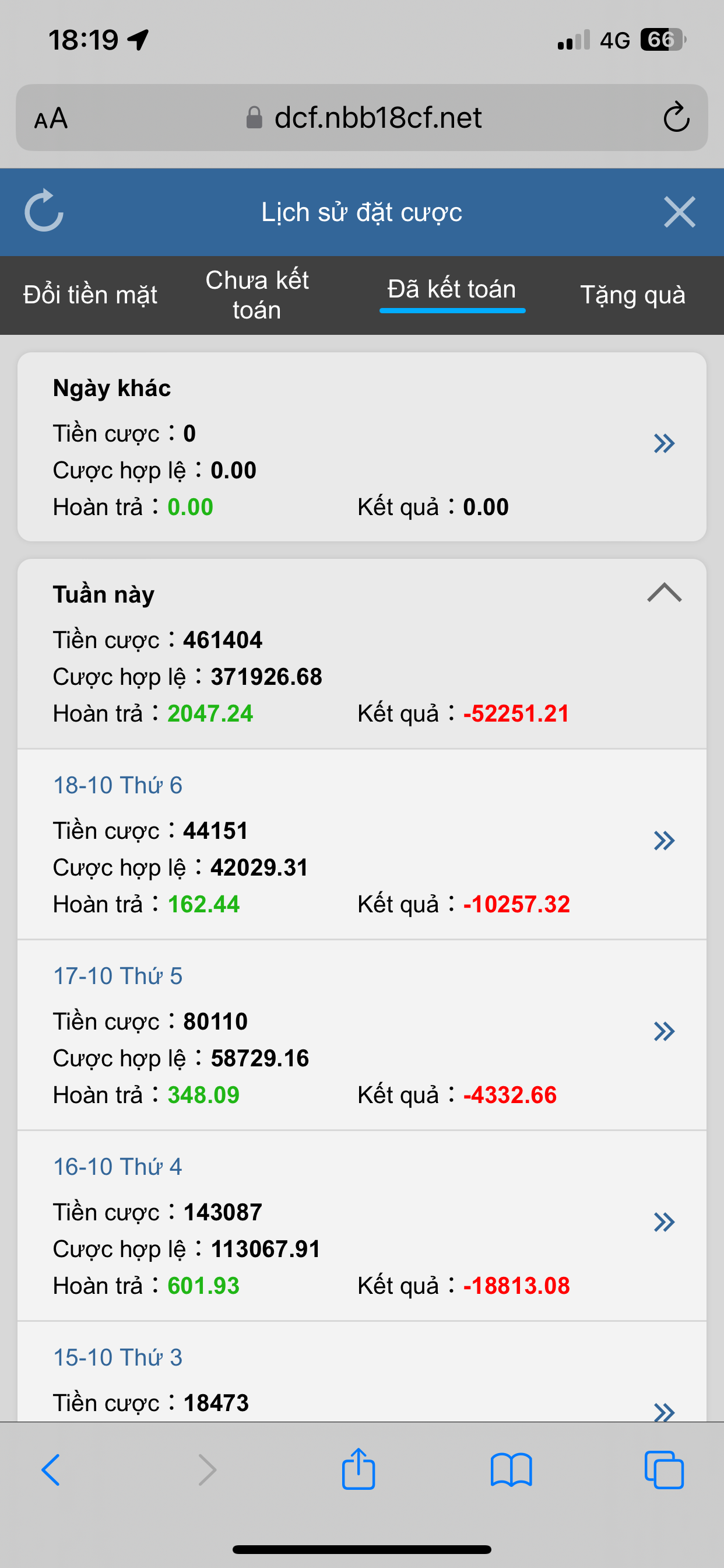Open Safari bookmarks icon
The height and width of the screenshot is (1568, 724).
click(x=511, y=1471)
